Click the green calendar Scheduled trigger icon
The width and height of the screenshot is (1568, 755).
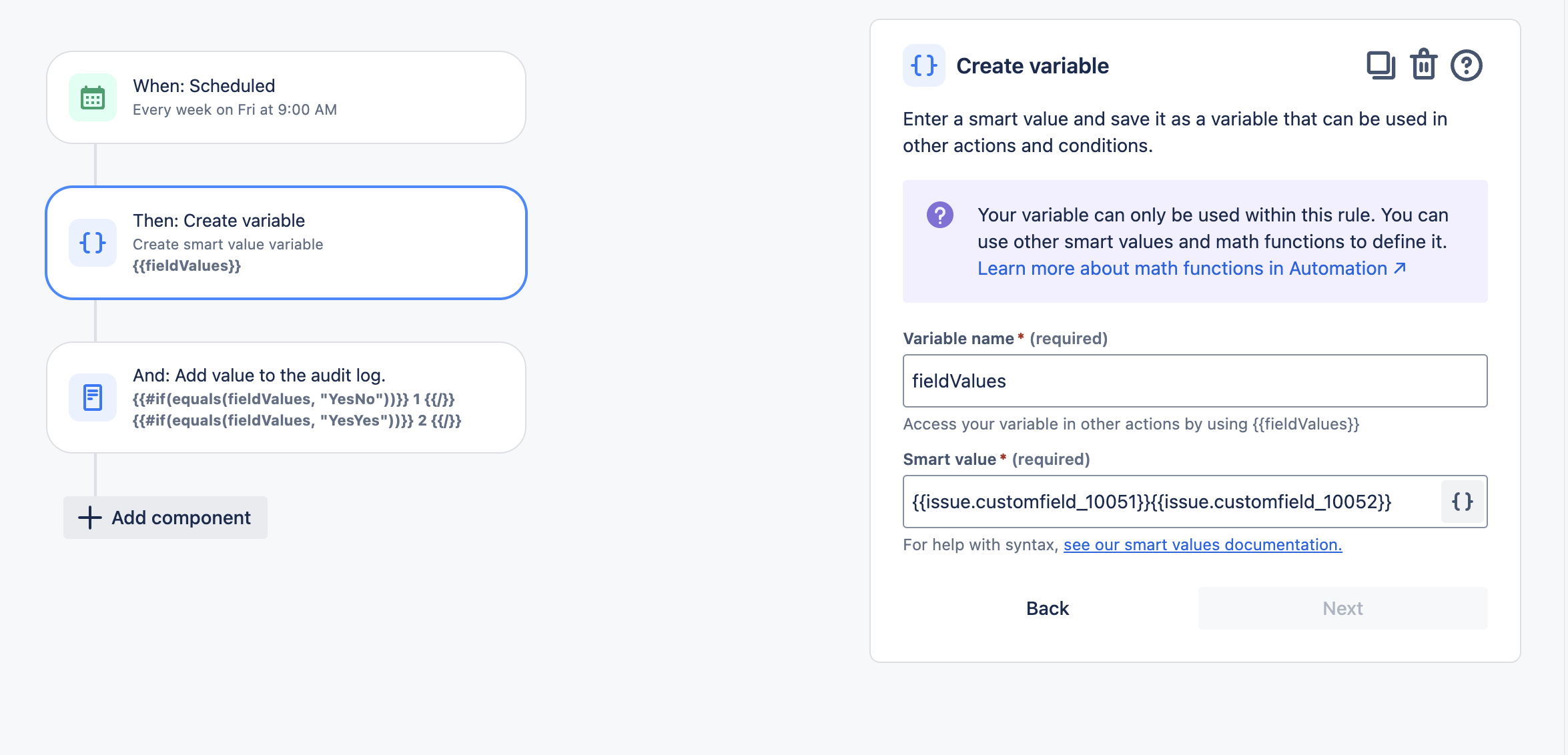[x=93, y=97]
